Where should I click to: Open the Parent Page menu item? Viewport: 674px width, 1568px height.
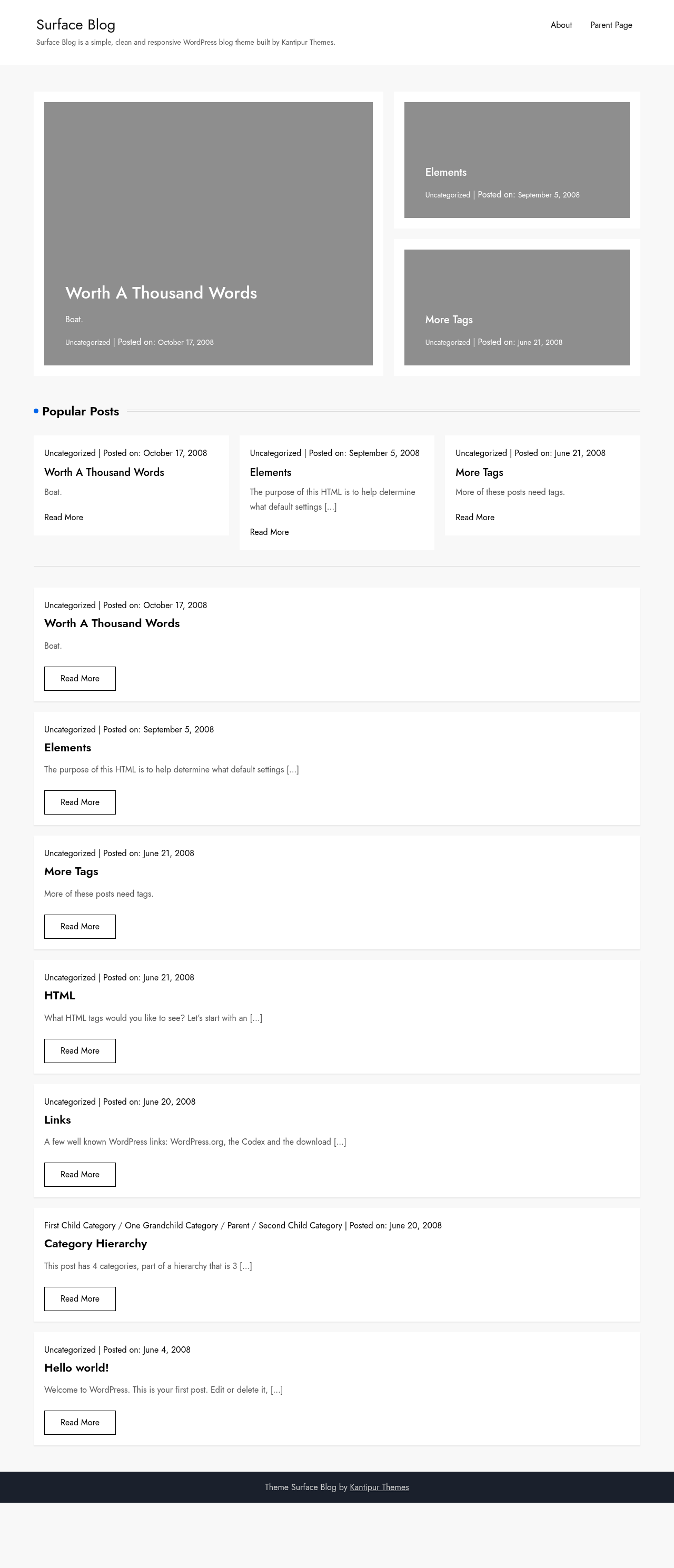coord(611,25)
